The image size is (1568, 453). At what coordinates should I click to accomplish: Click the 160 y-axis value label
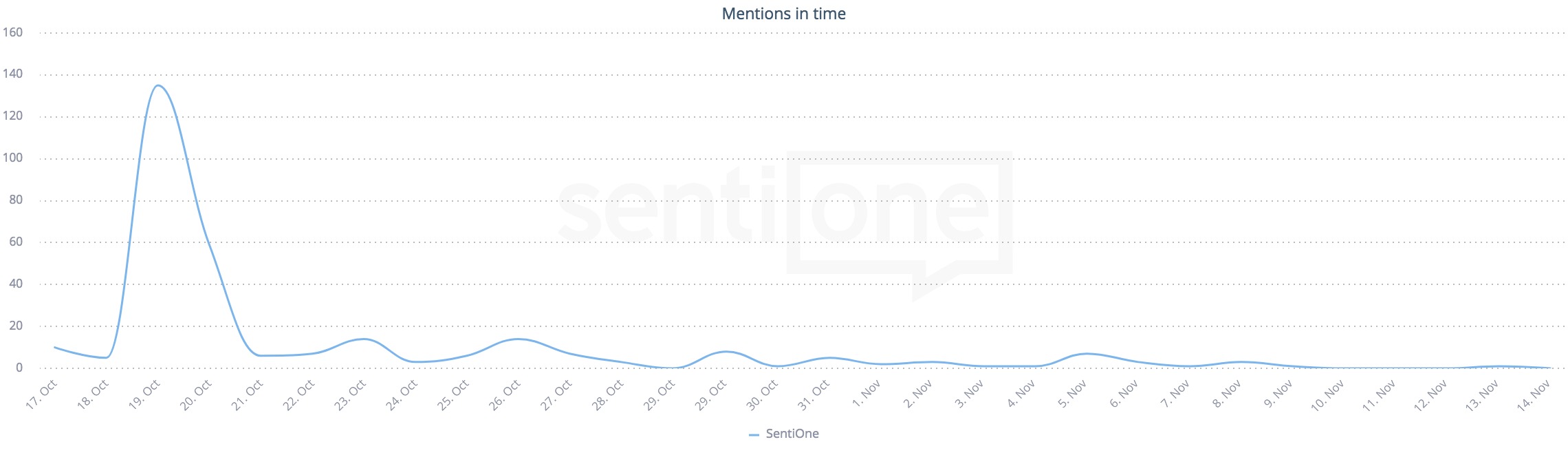[13, 32]
